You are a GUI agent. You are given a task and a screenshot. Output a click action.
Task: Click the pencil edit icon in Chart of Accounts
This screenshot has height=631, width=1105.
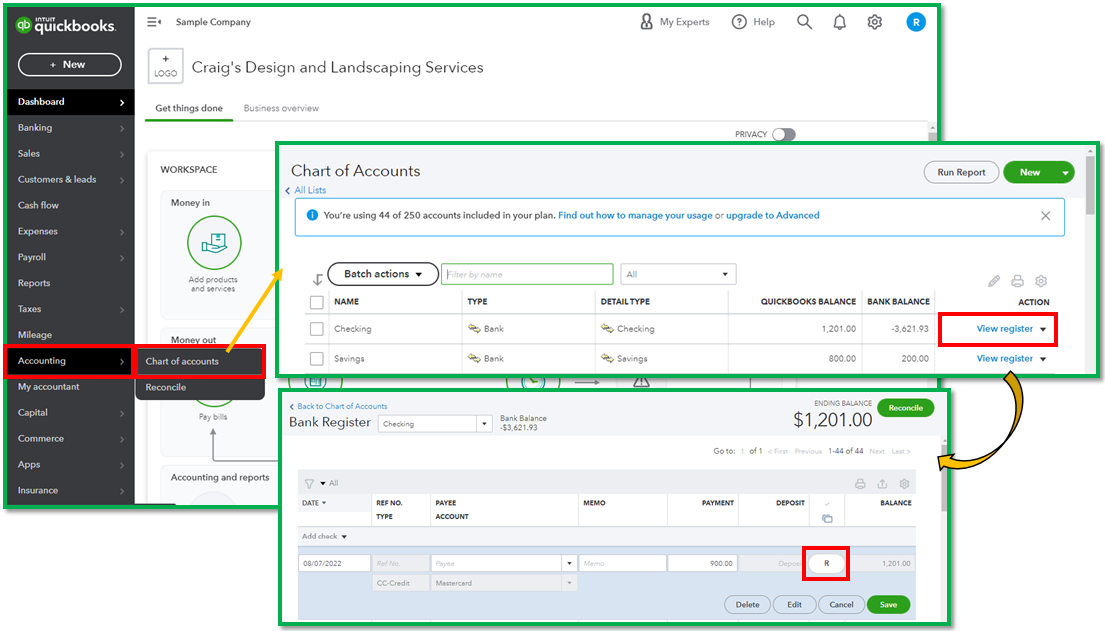coord(994,281)
